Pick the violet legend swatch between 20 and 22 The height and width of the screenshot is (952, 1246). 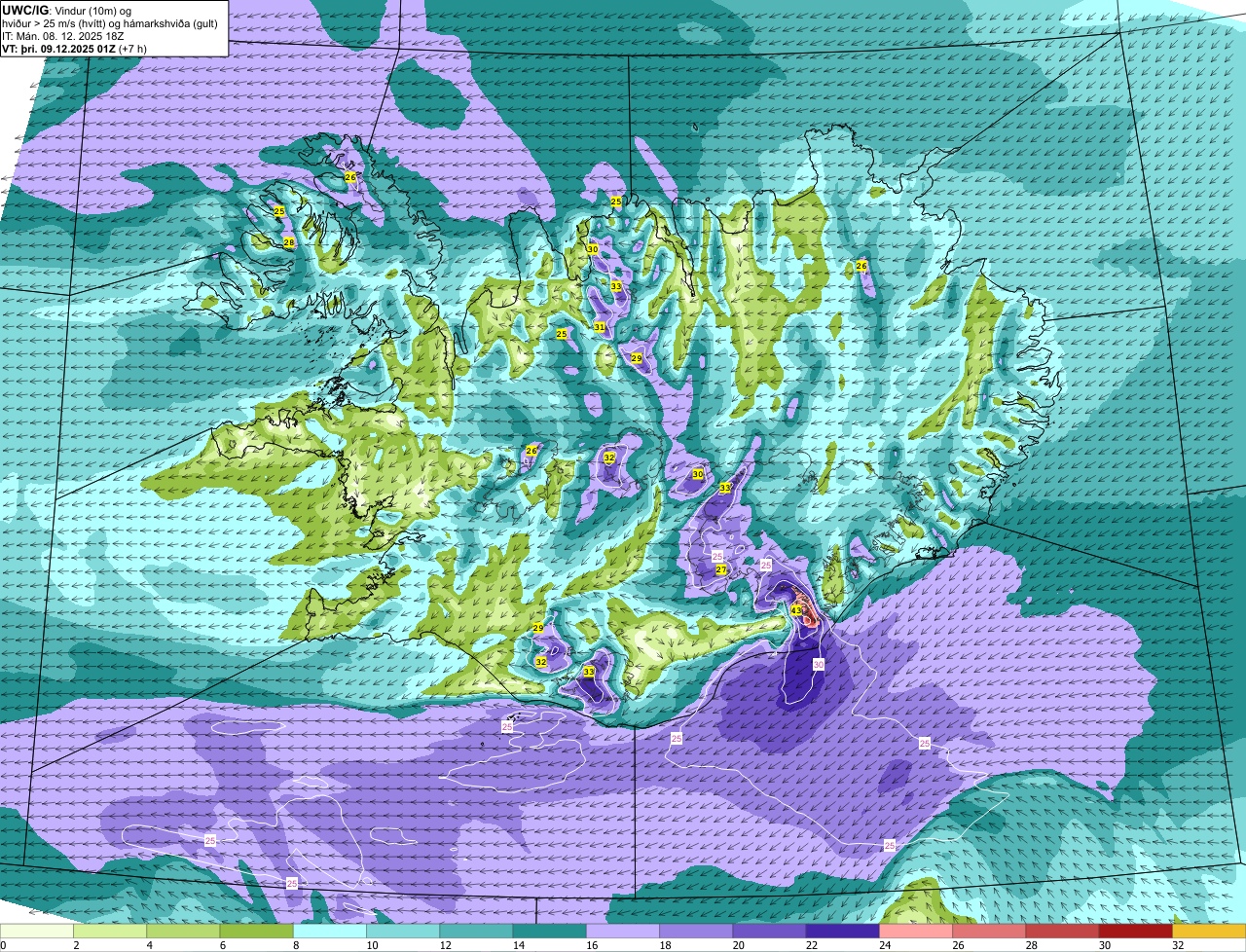pos(769,931)
